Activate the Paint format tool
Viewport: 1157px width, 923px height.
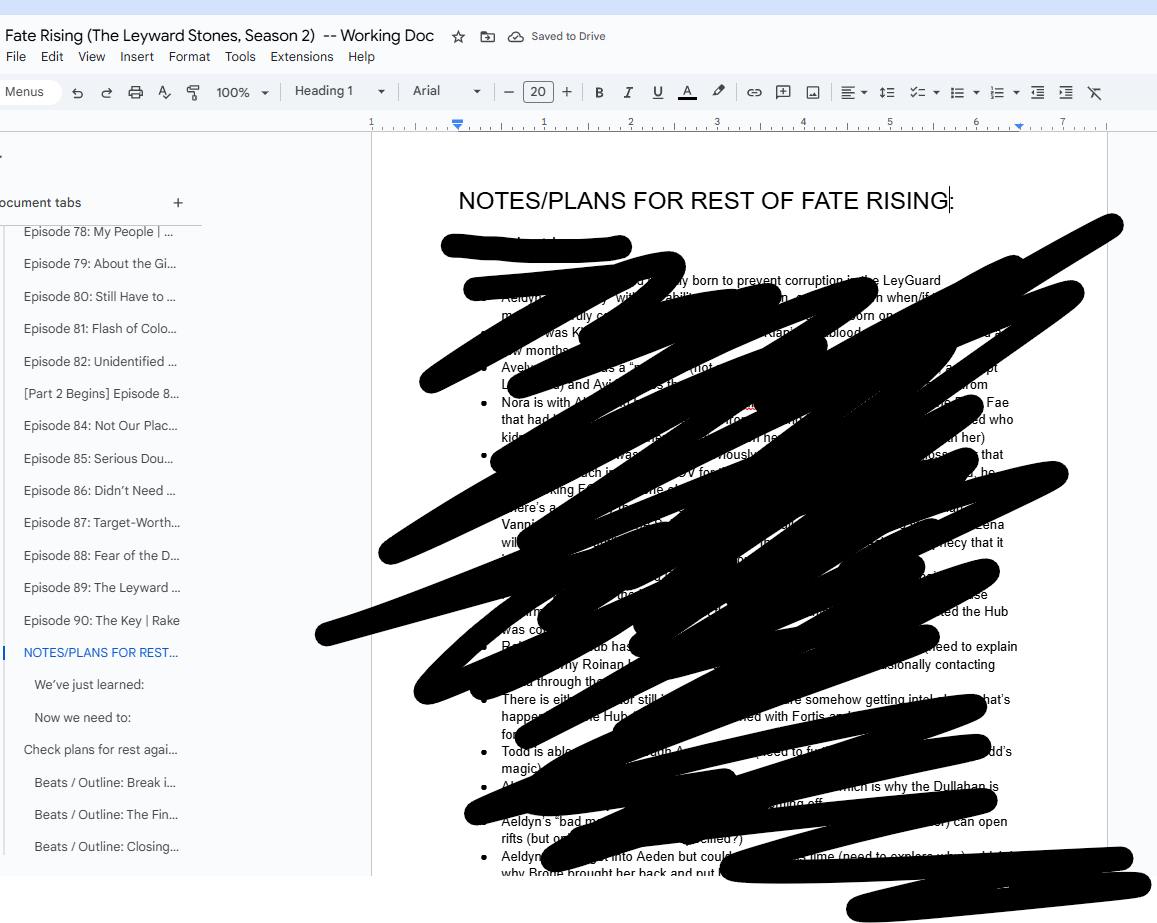(x=193, y=92)
